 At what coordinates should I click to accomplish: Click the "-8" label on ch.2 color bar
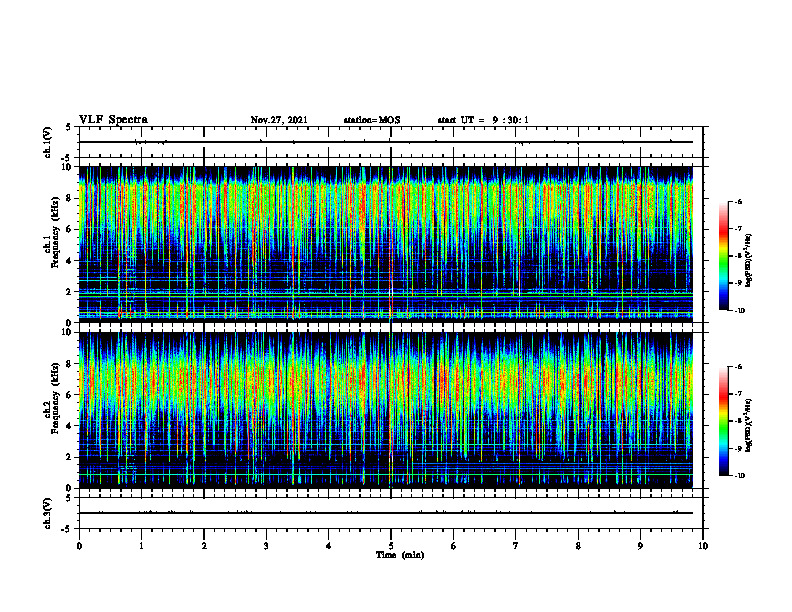pyautogui.click(x=738, y=421)
